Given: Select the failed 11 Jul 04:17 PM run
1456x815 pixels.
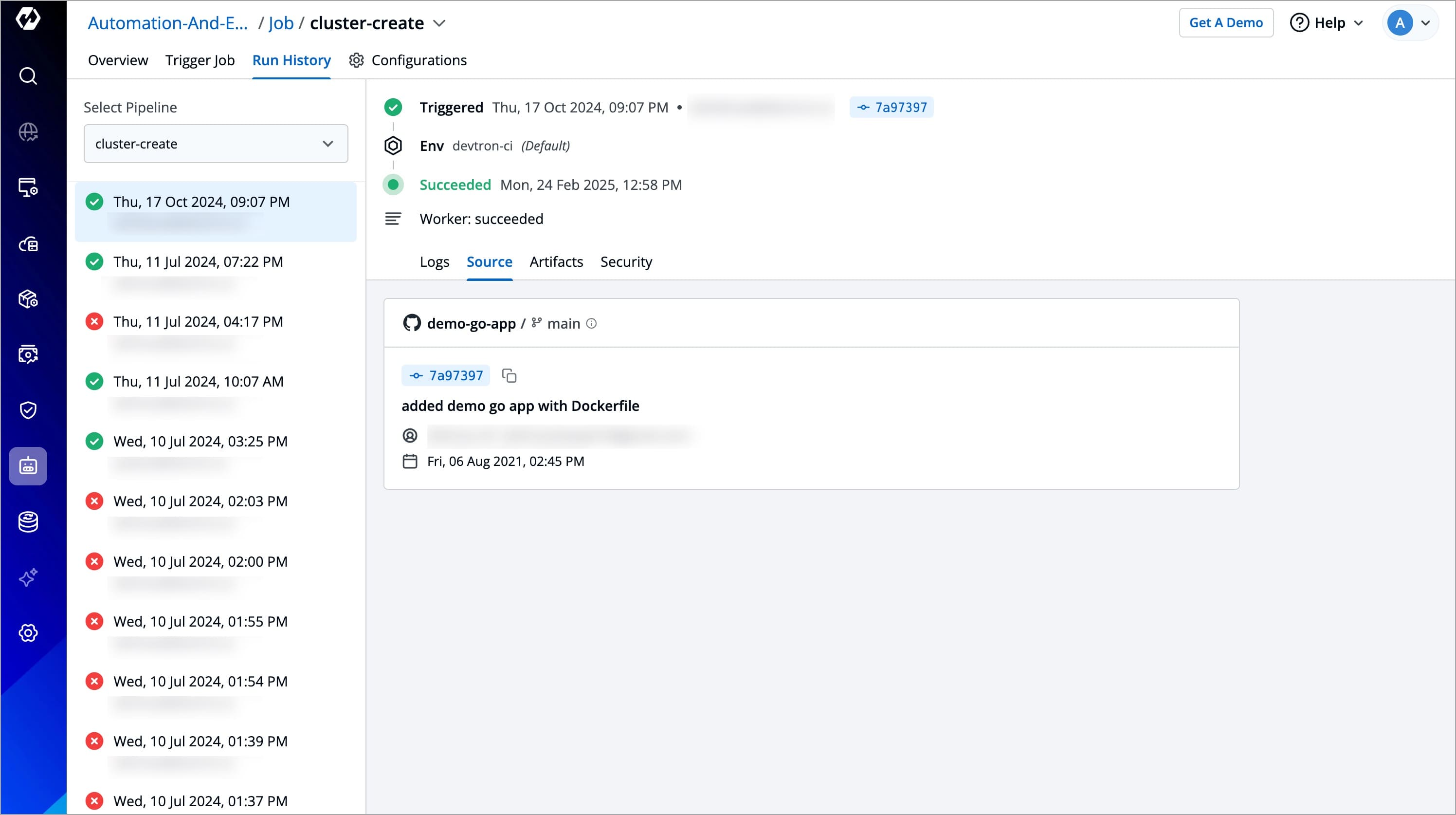Looking at the screenshot, I should tap(198, 322).
